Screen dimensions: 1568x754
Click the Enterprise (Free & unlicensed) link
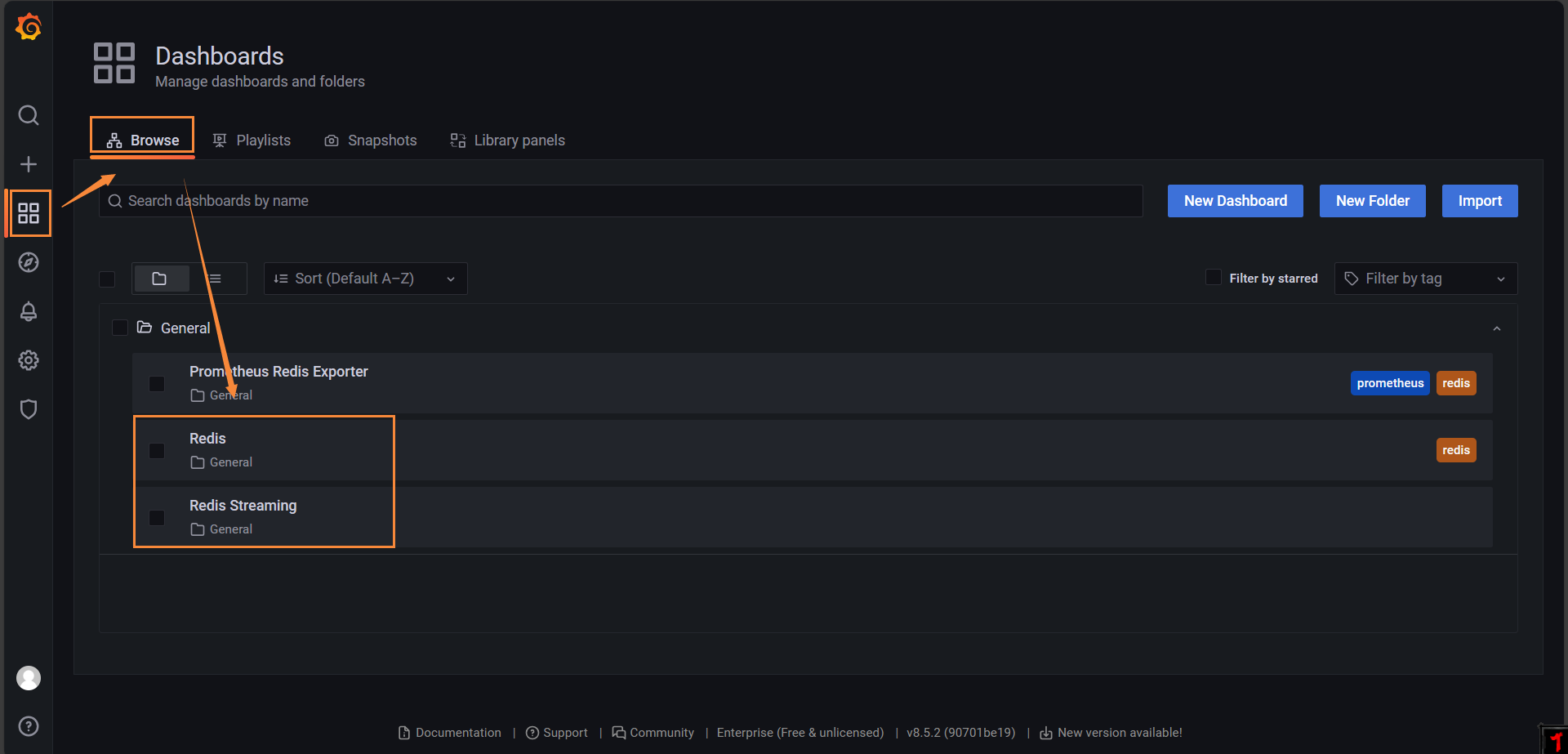point(800,733)
